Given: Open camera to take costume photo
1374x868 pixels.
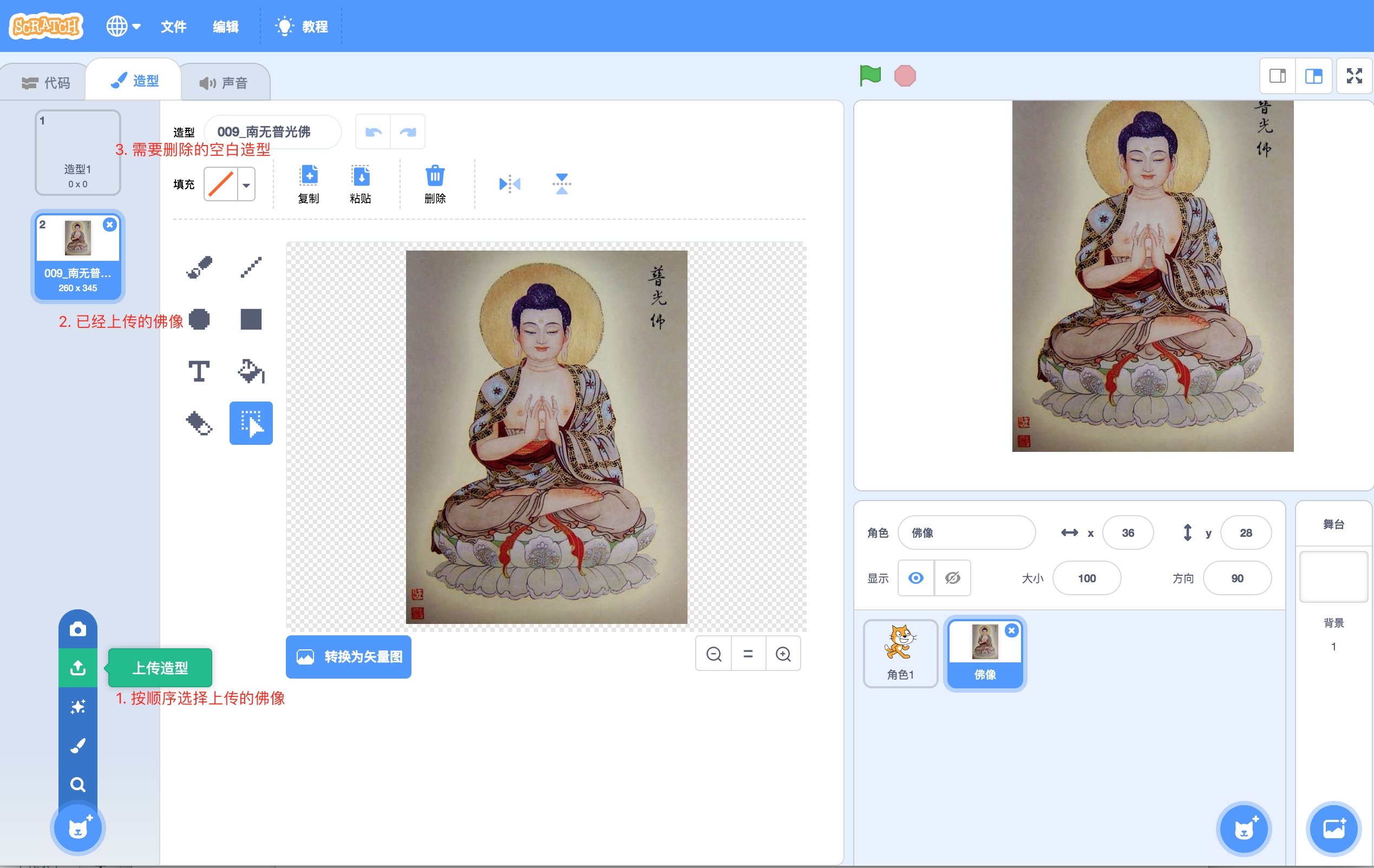Looking at the screenshot, I should coord(78,629).
